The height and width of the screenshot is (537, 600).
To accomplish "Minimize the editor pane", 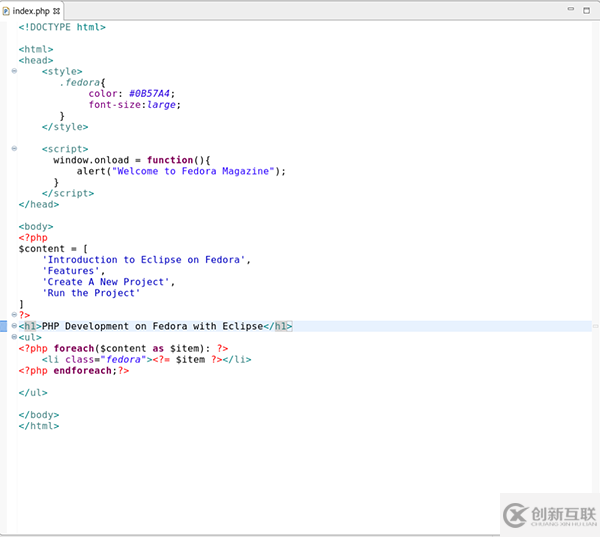I will (x=571, y=9).
